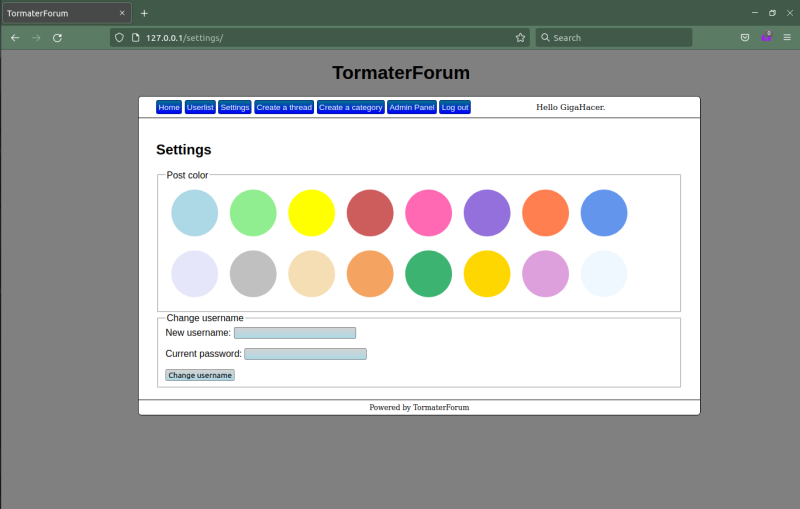Viewport: 800px width, 509px height.
Task: Click the 'Powered by TormaterForum' footer text
Action: click(x=419, y=408)
